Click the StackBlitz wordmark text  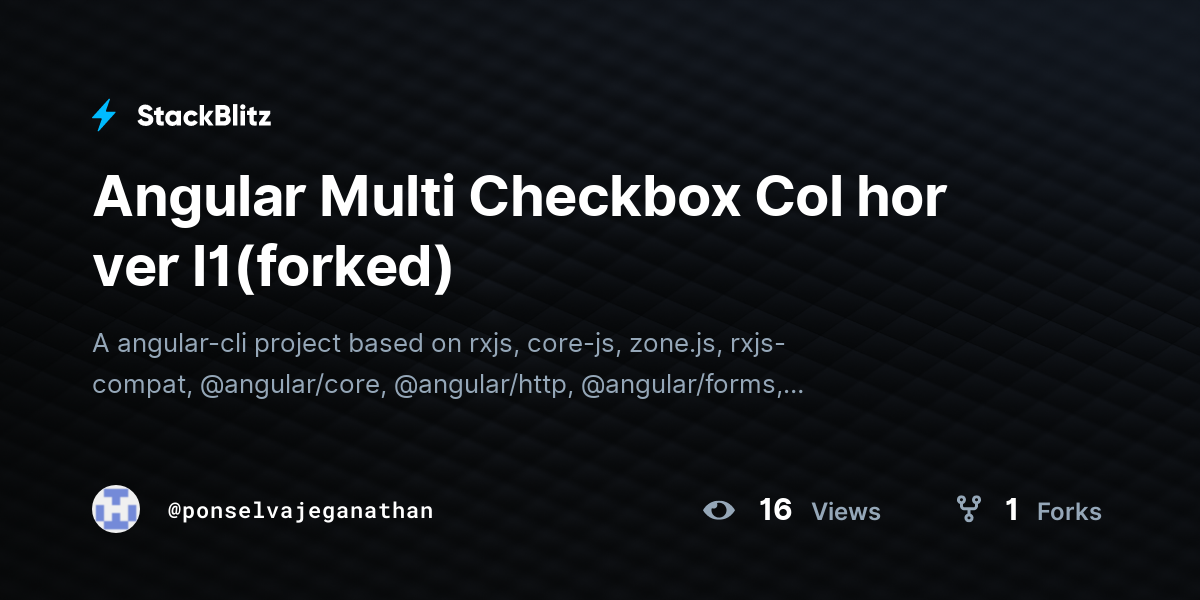(204, 116)
